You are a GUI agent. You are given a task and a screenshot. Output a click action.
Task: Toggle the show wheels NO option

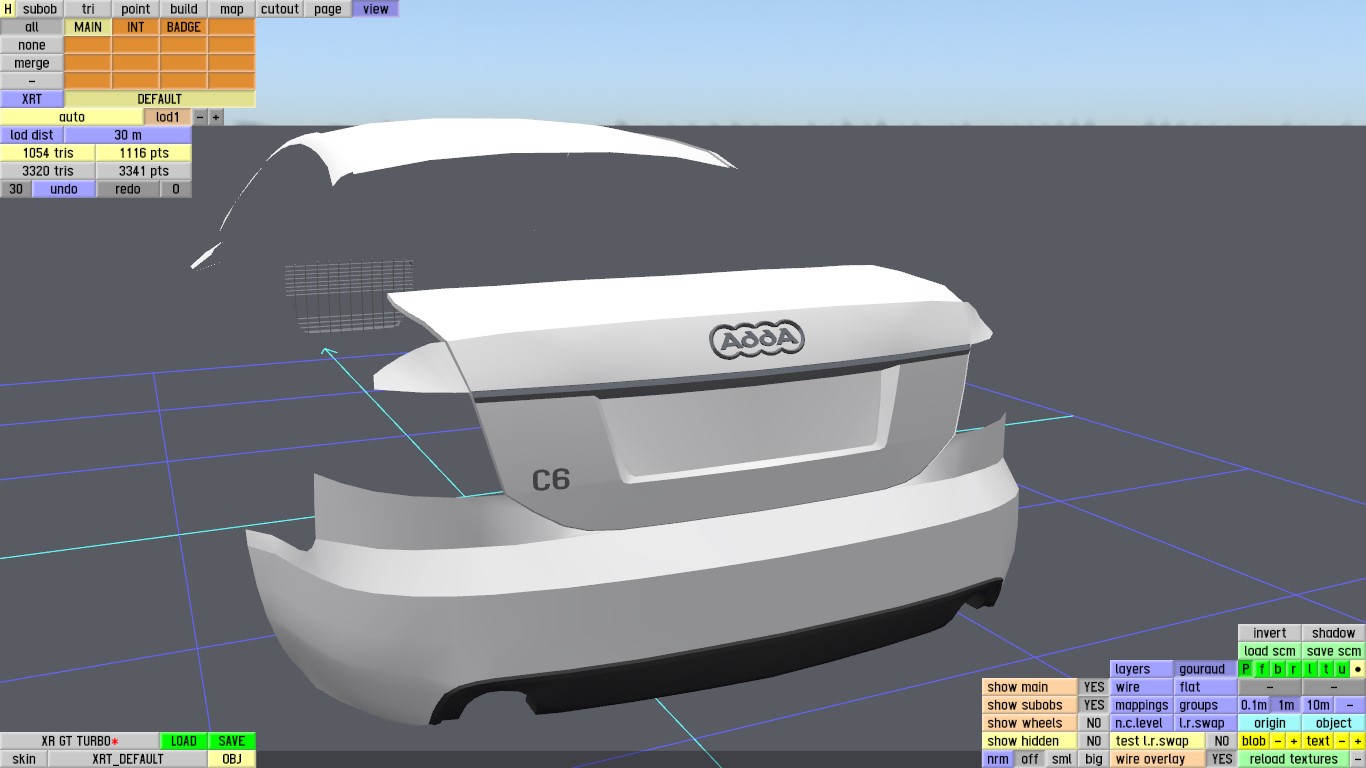tap(1094, 723)
